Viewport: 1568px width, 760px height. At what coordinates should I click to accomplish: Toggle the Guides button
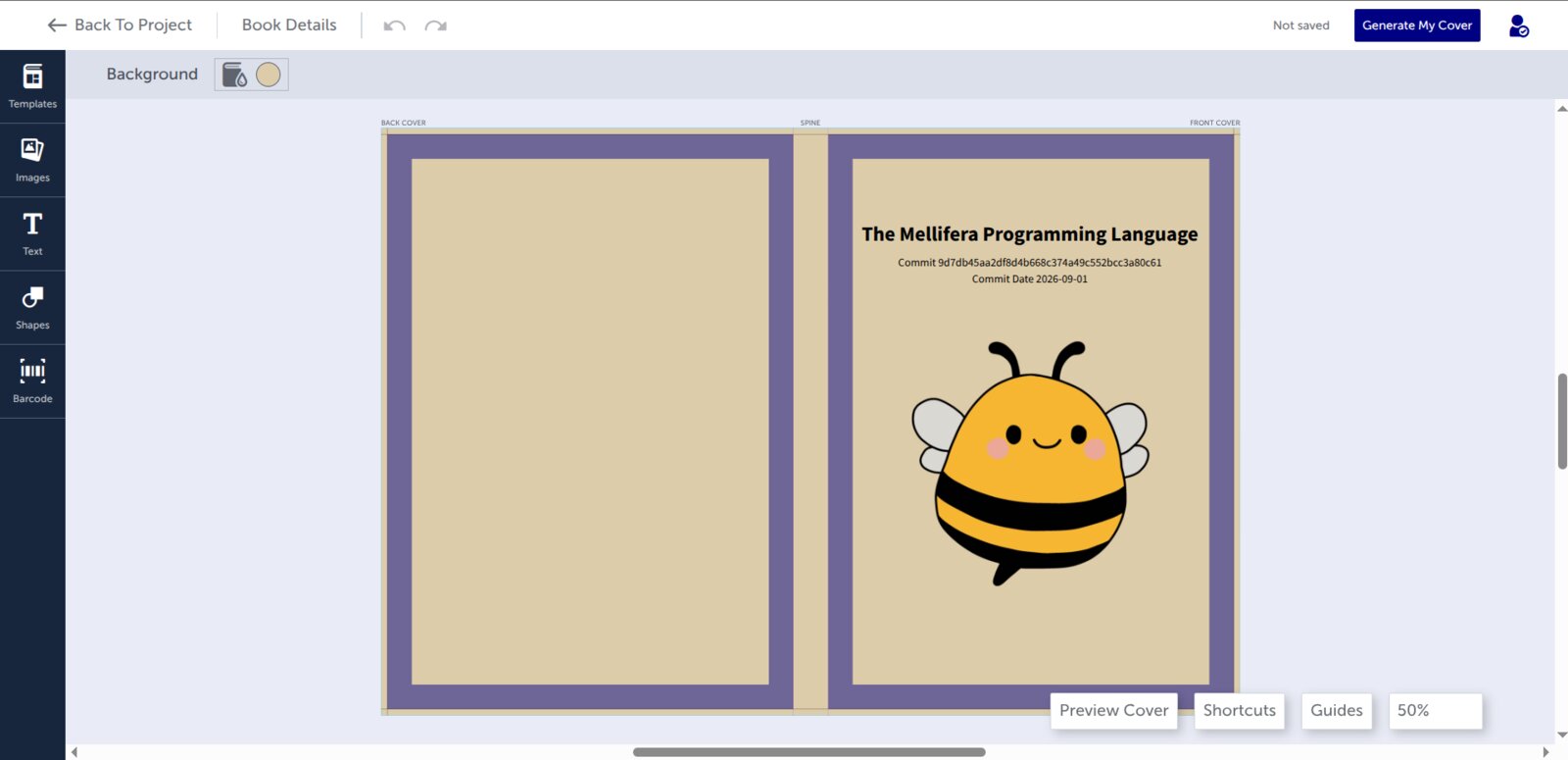pos(1337,711)
